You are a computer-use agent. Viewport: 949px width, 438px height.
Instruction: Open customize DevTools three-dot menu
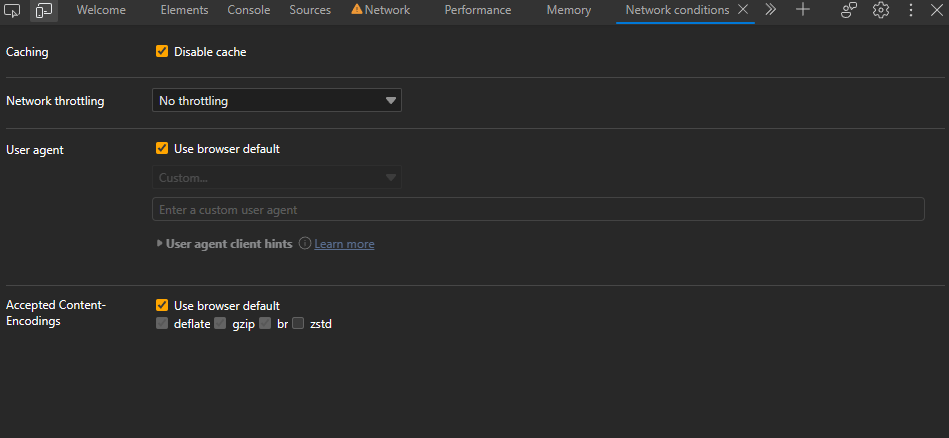tap(910, 10)
